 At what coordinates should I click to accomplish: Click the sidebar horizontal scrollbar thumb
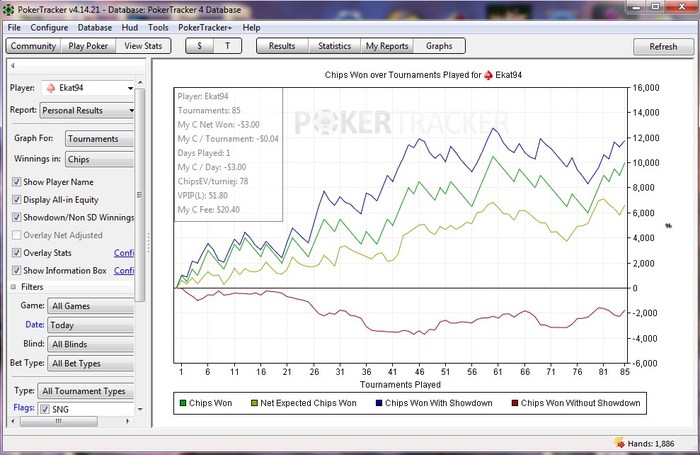click(58, 421)
